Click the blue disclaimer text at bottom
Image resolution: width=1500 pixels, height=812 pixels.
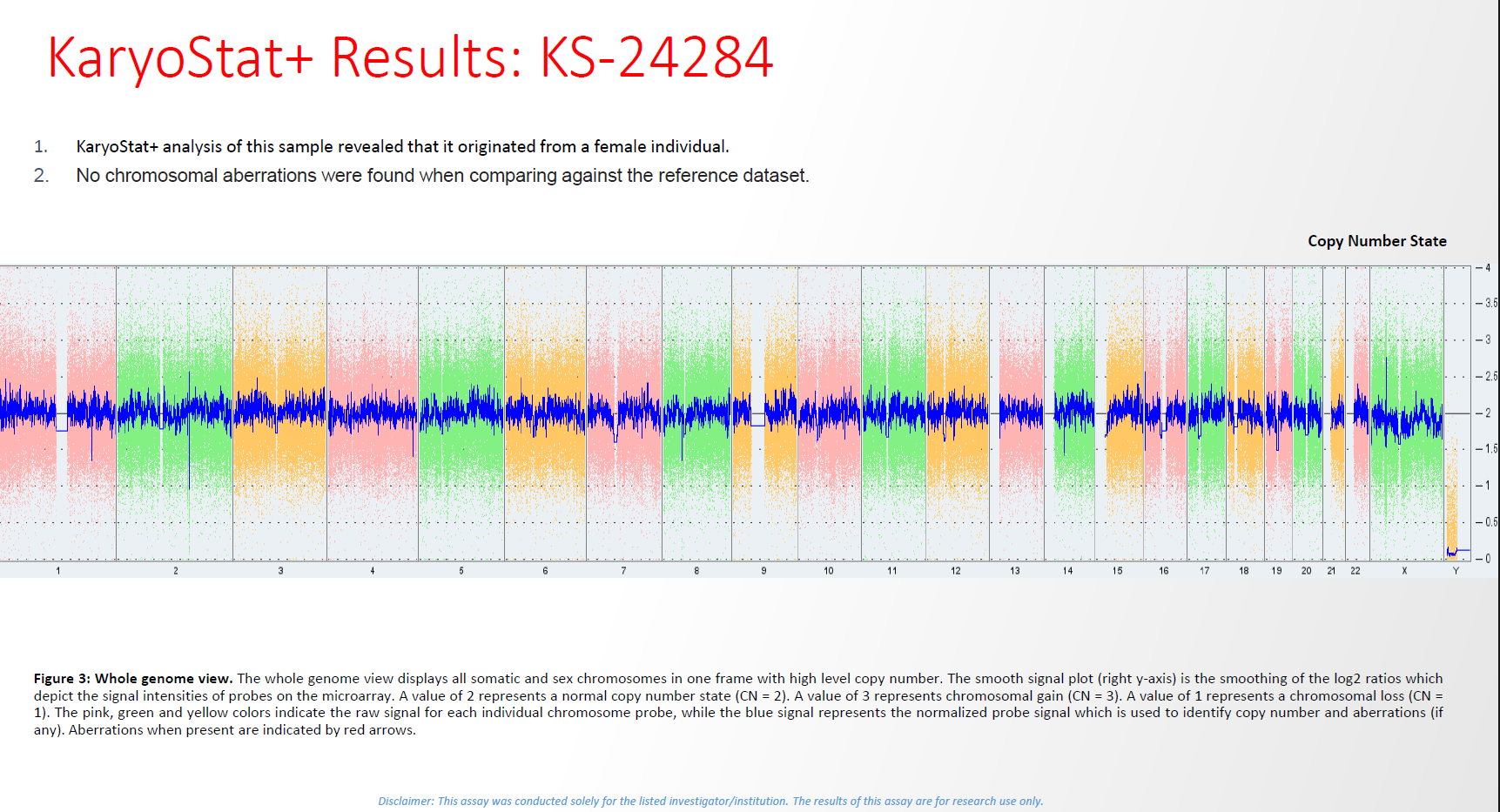pyautogui.click(x=710, y=801)
